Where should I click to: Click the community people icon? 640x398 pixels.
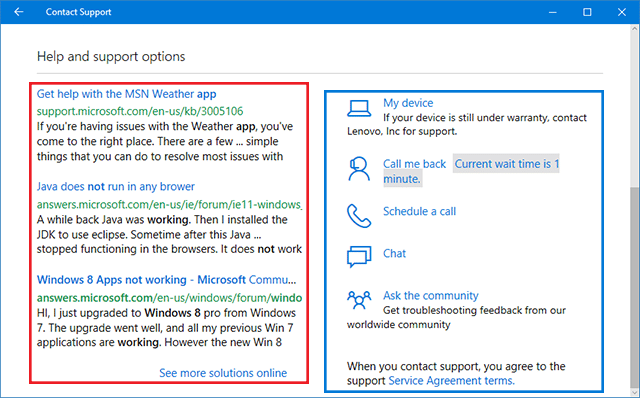coord(359,300)
